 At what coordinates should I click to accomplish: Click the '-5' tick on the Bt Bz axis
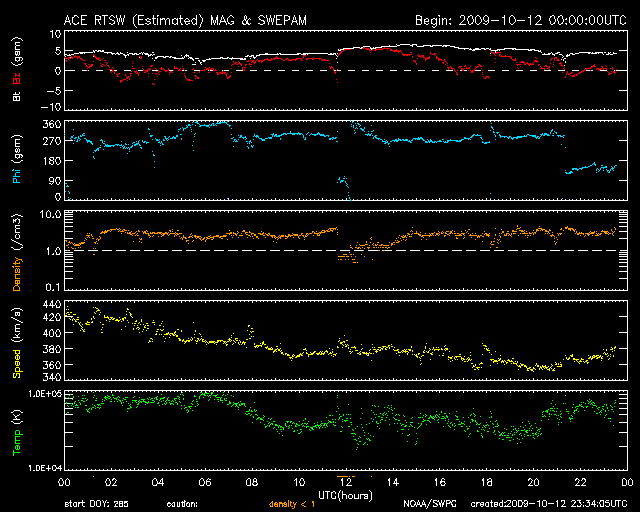54,90
